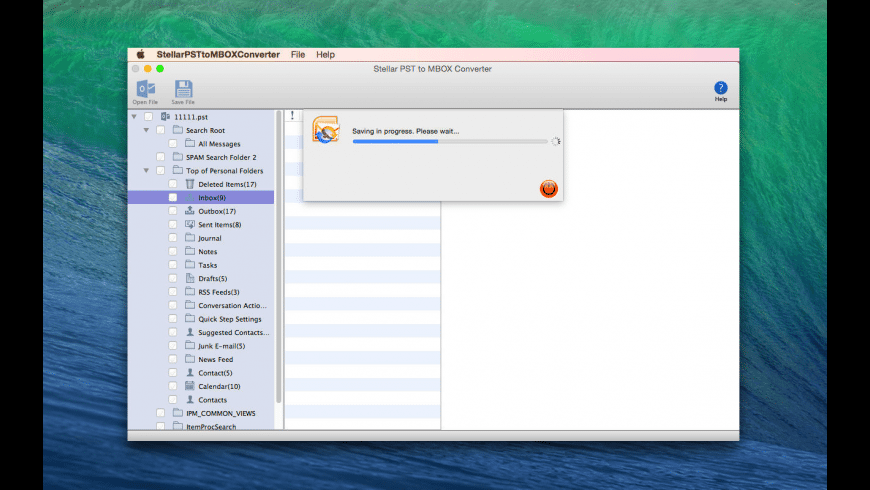Collapse Top of Personal Folders

tap(146, 170)
